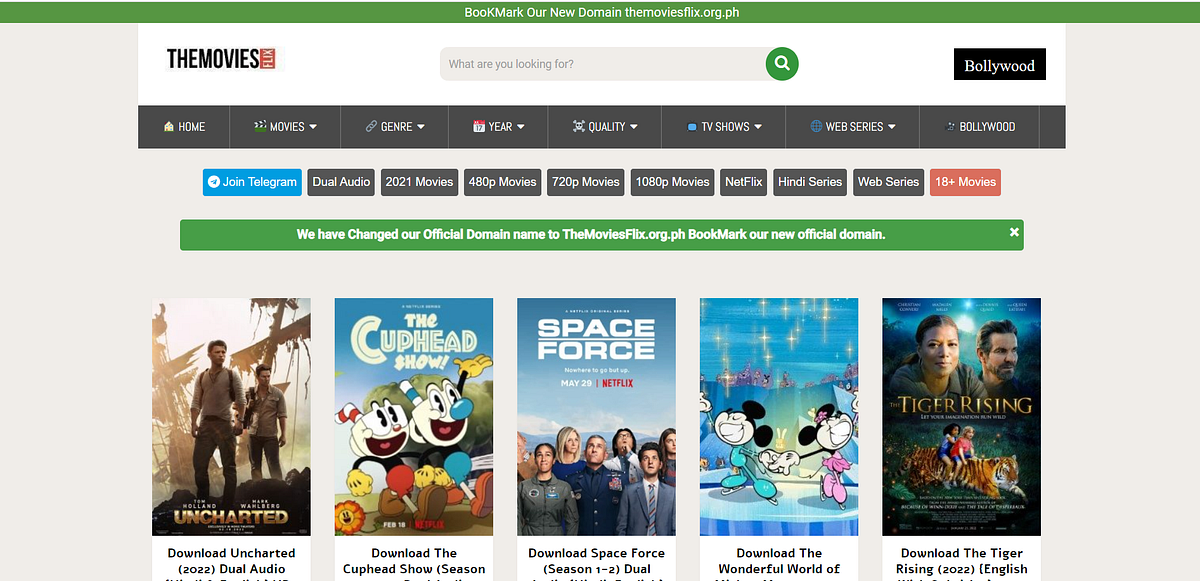Click the 720p Movies tag button

click(x=586, y=182)
